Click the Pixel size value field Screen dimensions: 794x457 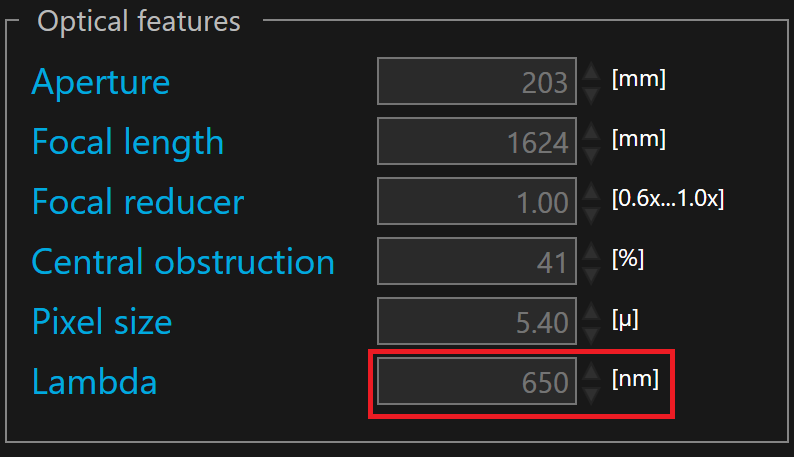(477, 321)
